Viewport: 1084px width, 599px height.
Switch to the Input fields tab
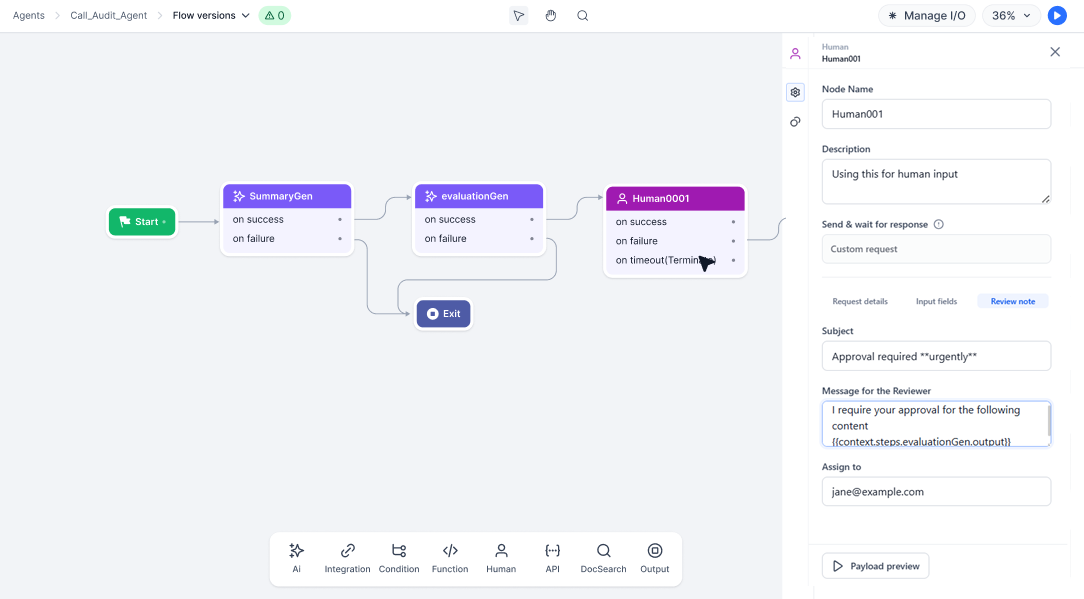(x=936, y=300)
